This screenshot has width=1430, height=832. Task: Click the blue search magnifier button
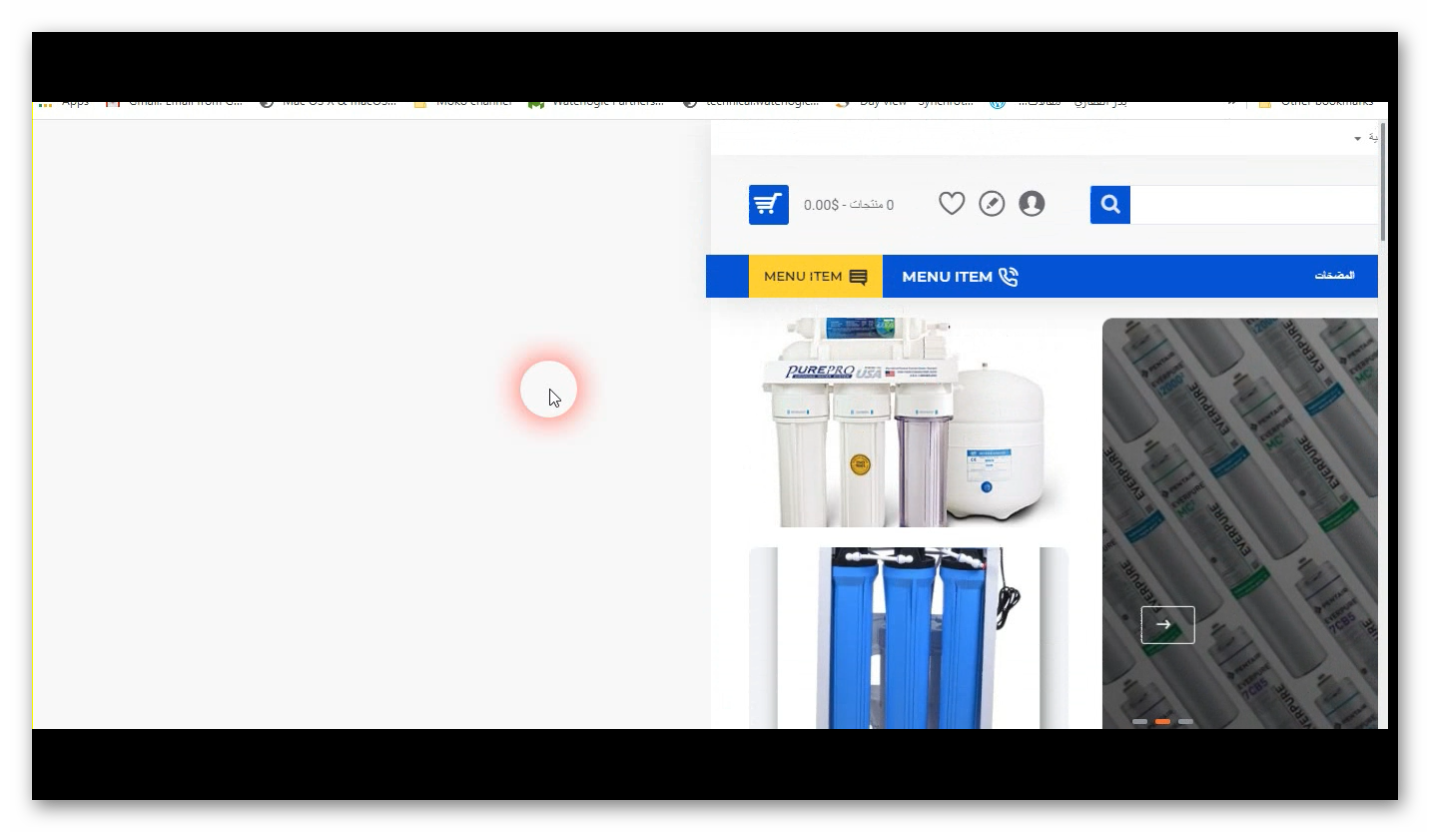(1110, 205)
